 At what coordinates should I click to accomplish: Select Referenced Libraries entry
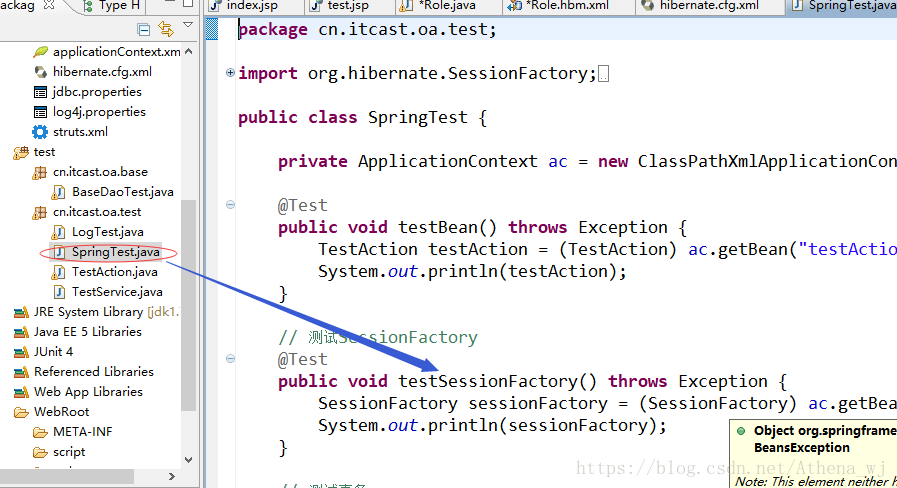(x=84, y=372)
